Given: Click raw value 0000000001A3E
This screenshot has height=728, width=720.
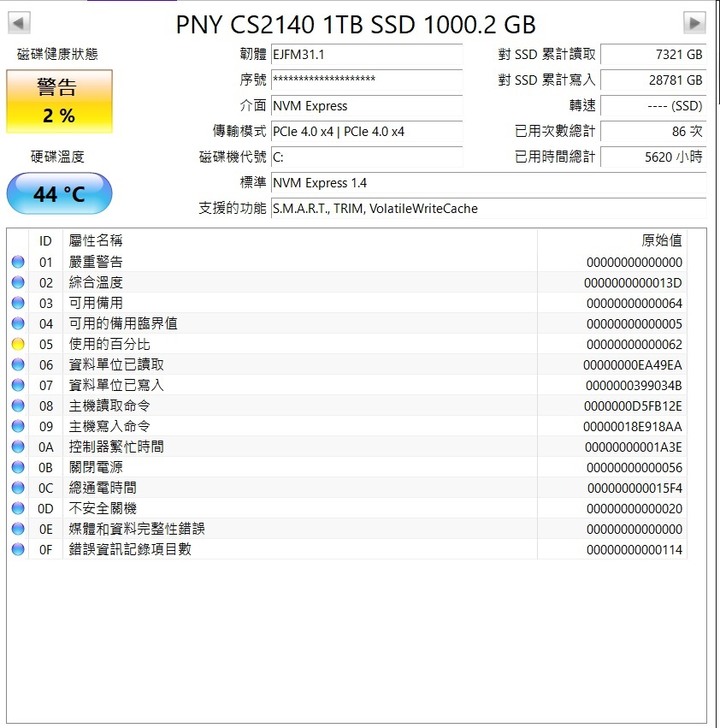Looking at the screenshot, I should point(633,447).
